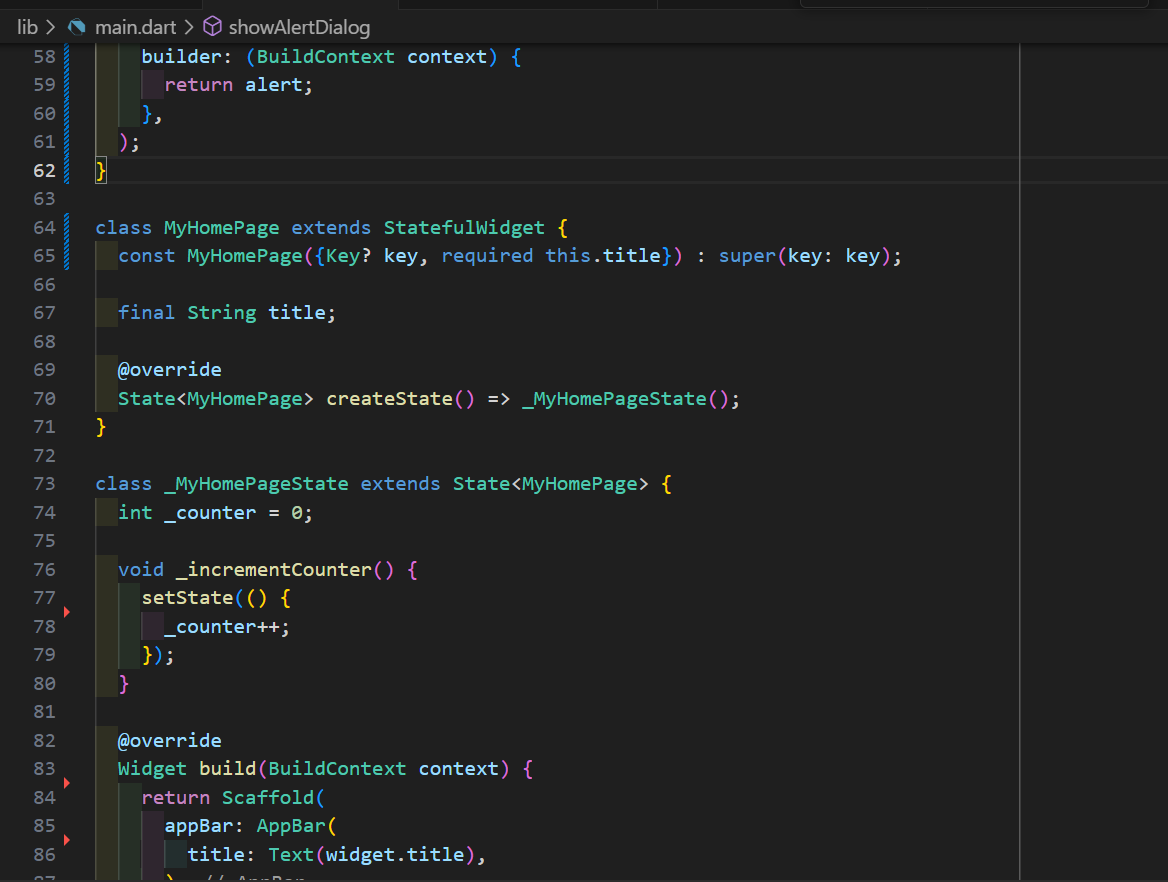Set a breakpoint in the gutter of line 76
Screen dimensions: 1168x882
(68, 569)
